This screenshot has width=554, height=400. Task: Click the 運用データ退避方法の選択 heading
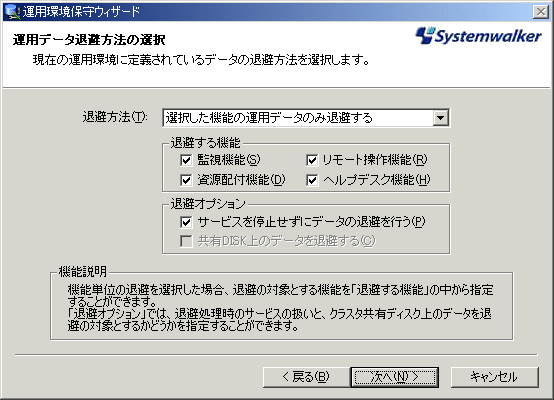point(89,40)
